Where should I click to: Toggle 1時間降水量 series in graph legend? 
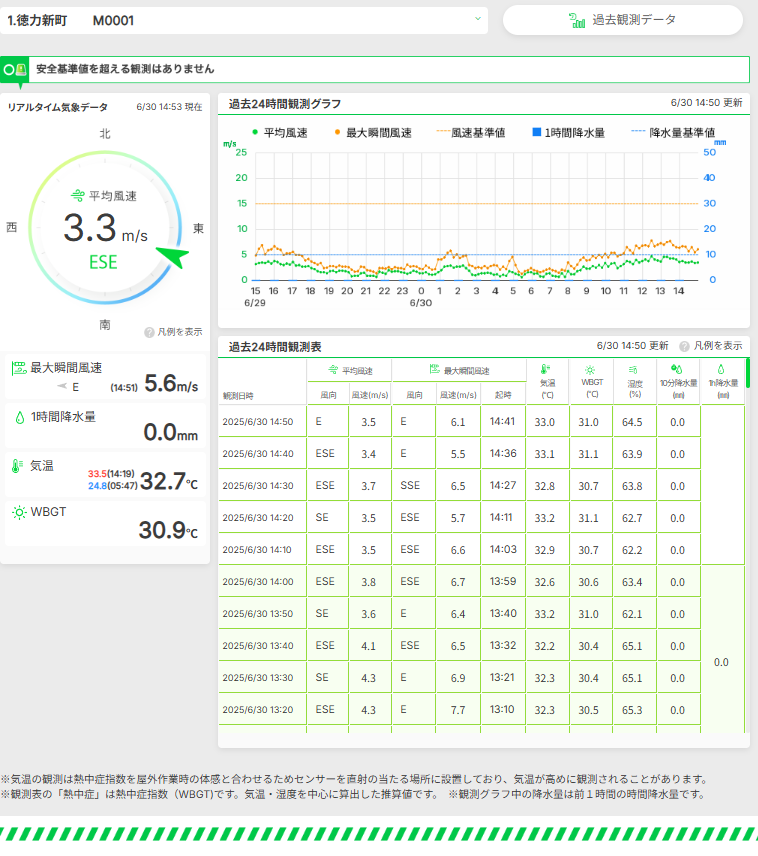[569, 133]
